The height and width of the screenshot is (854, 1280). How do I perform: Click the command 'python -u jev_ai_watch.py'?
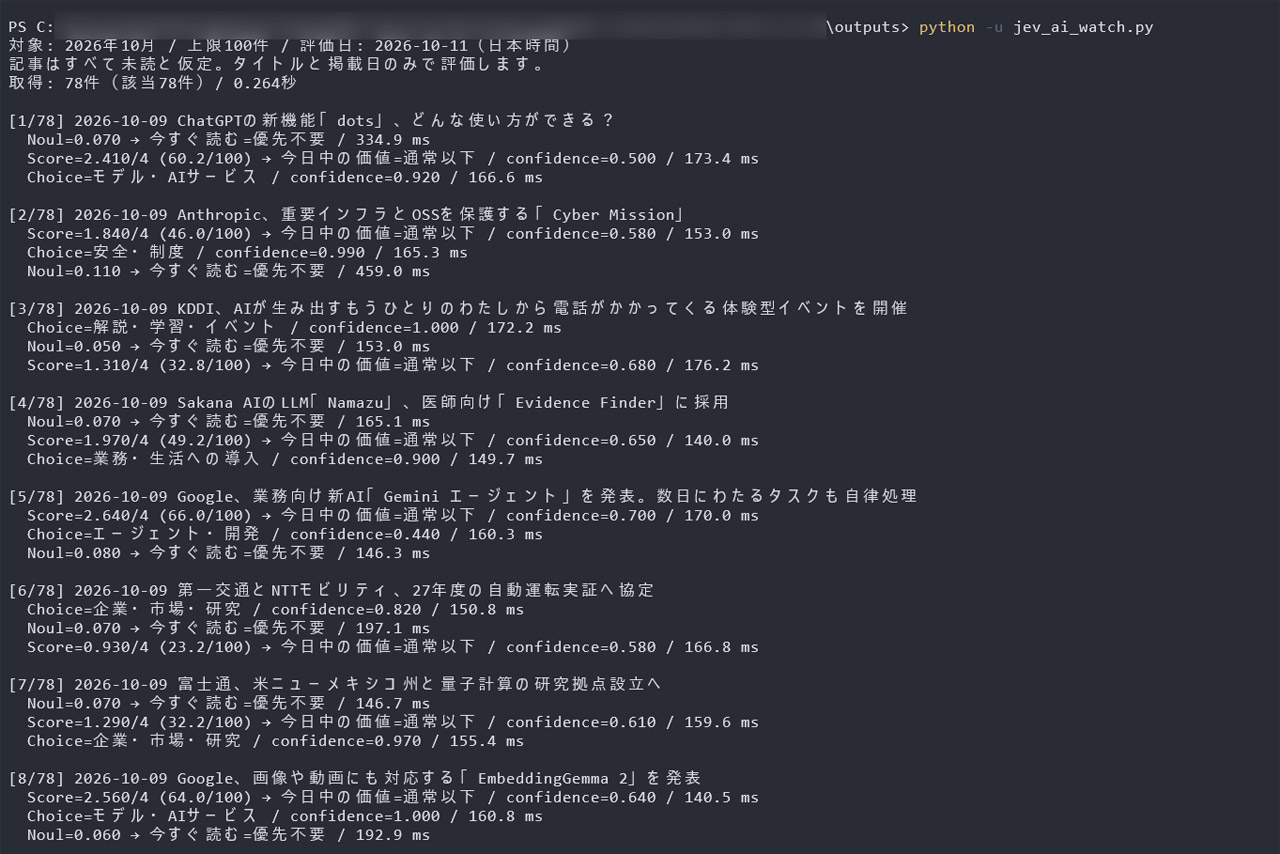pos(1036,27)
